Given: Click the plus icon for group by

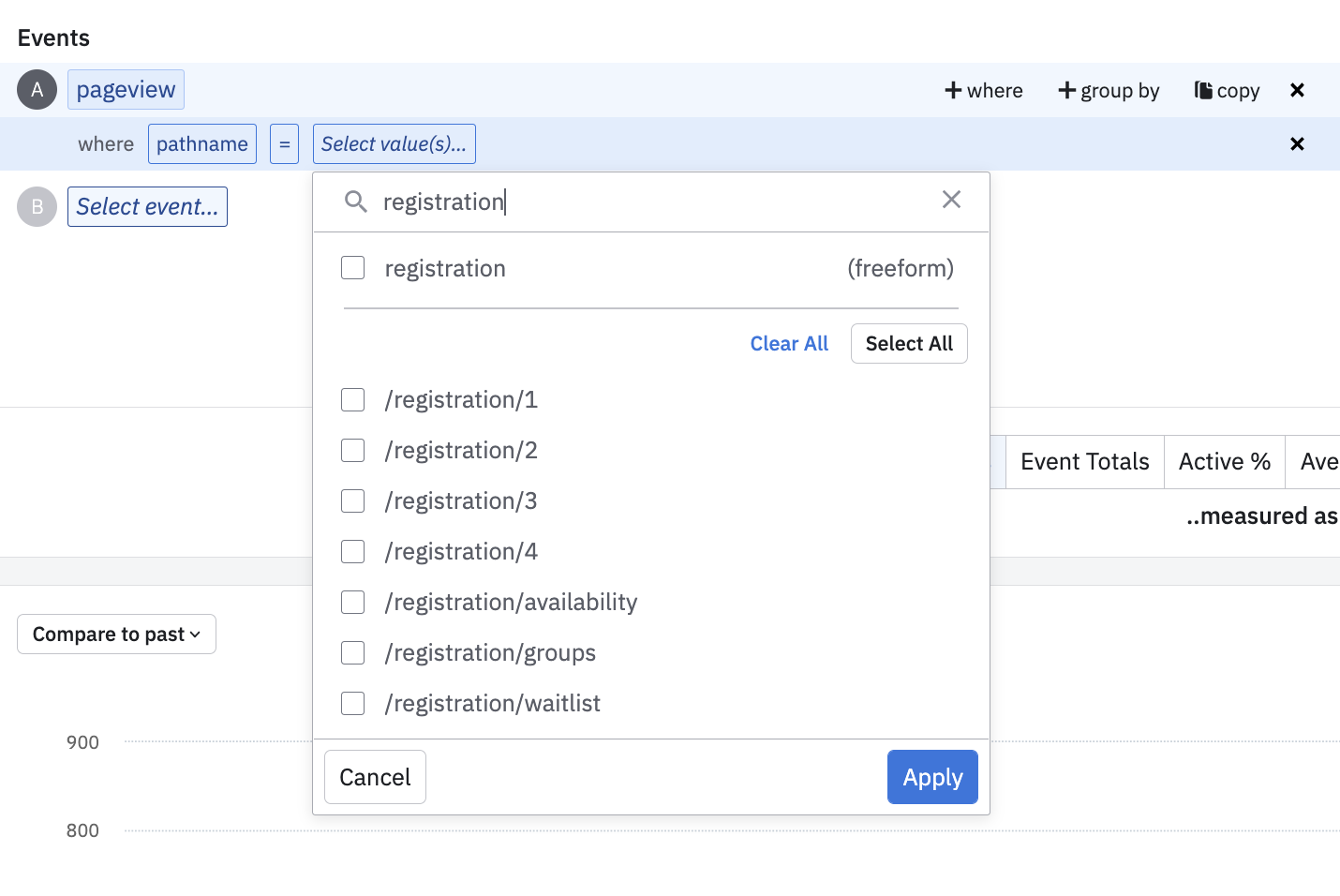Looking at the screenshot, I should (1066, 90).
